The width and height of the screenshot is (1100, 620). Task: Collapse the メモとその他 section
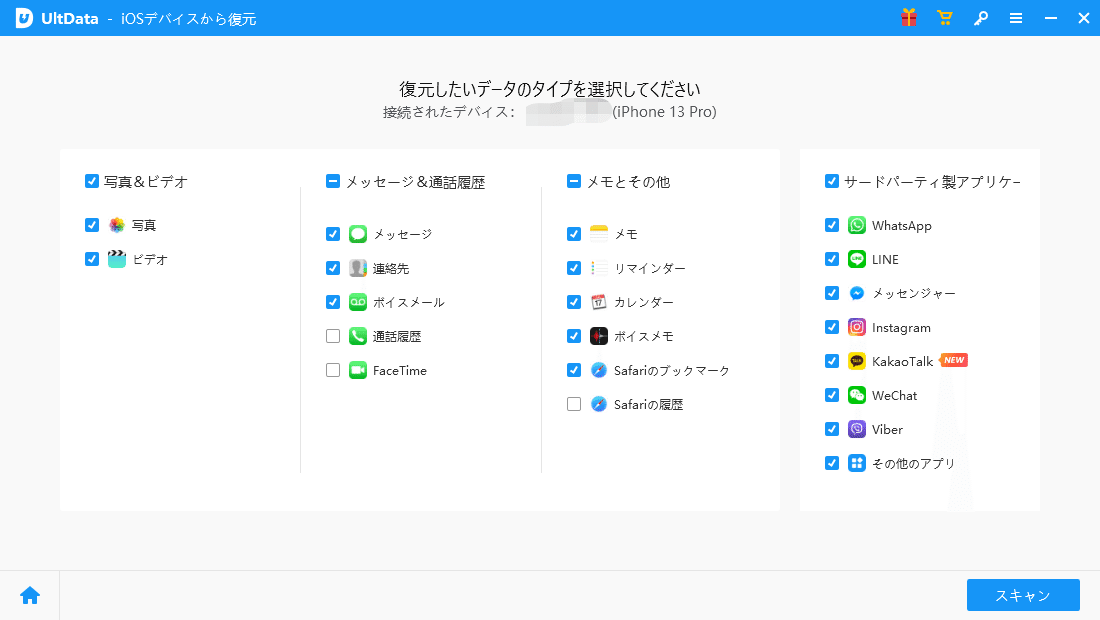(x=572, y=181)
